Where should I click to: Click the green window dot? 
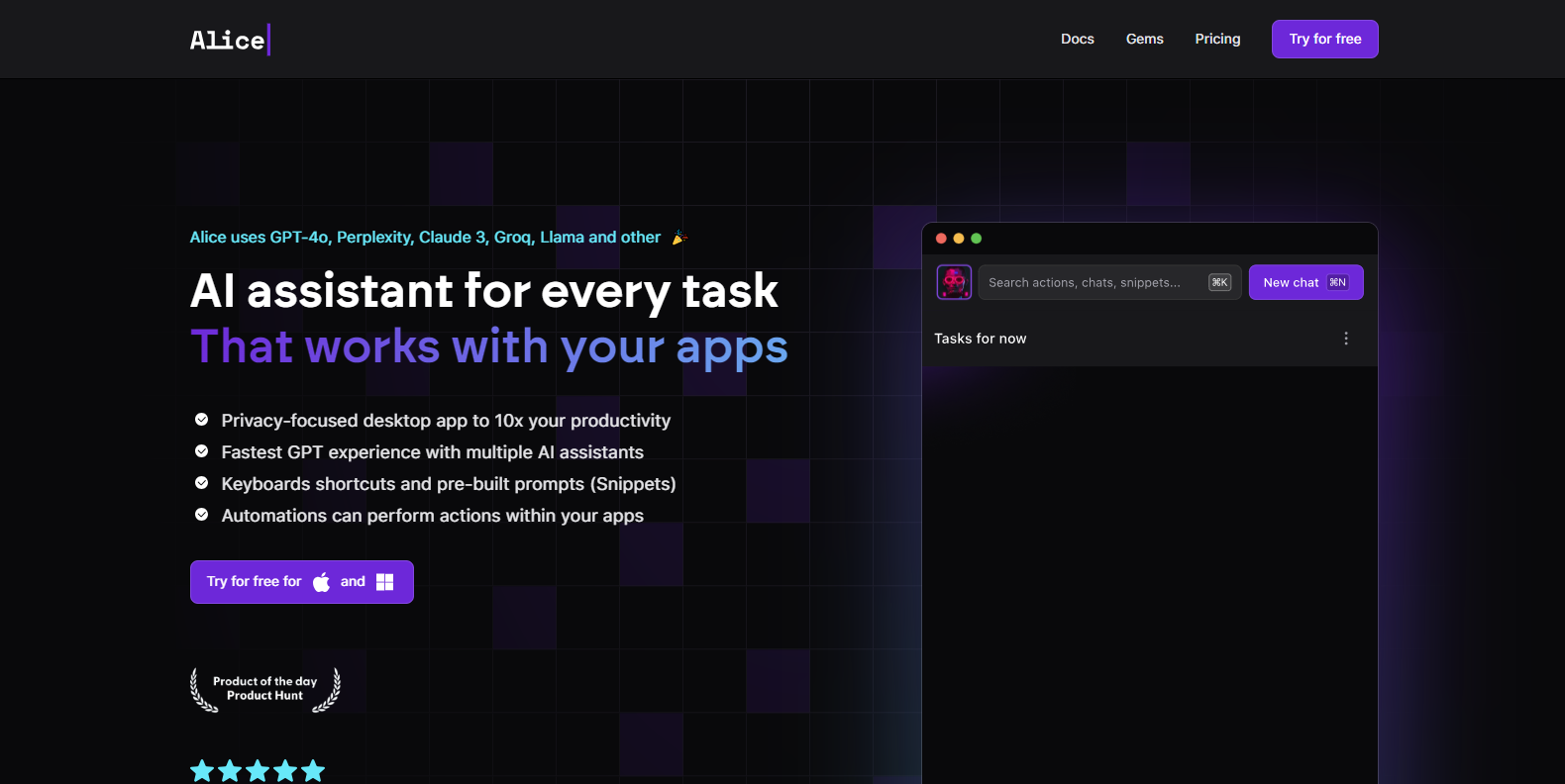click(976, 239)
